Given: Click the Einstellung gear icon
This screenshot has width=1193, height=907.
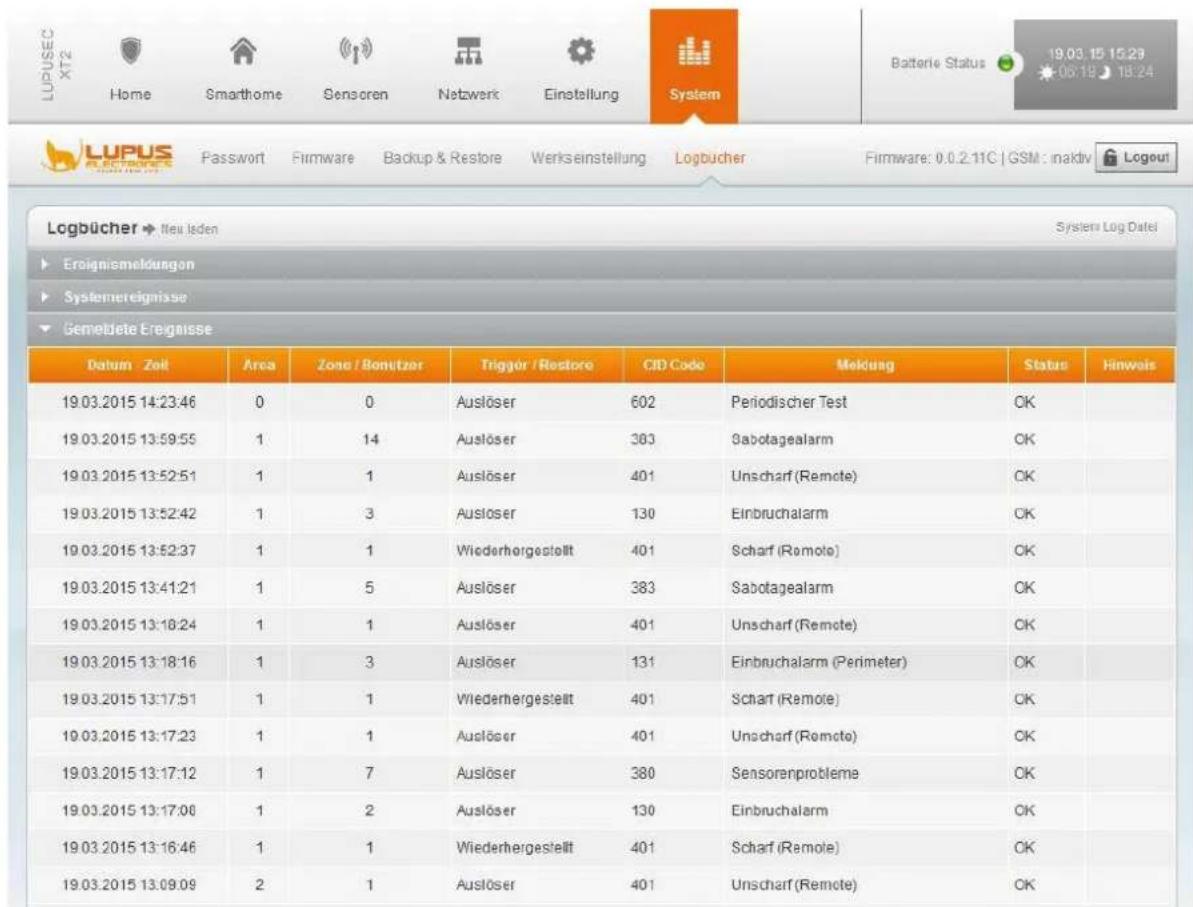Looking at the screenshot, I should pos(581,52).
